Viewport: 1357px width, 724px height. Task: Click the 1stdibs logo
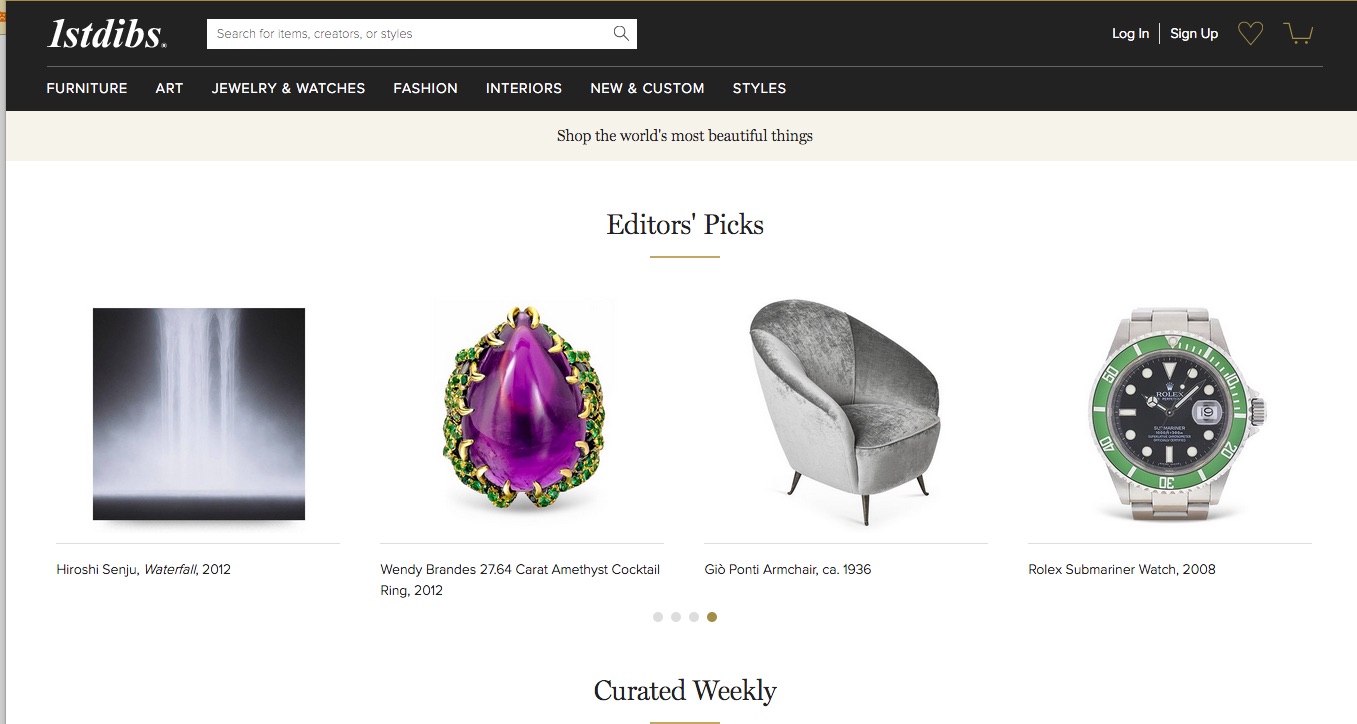(107, 34)
